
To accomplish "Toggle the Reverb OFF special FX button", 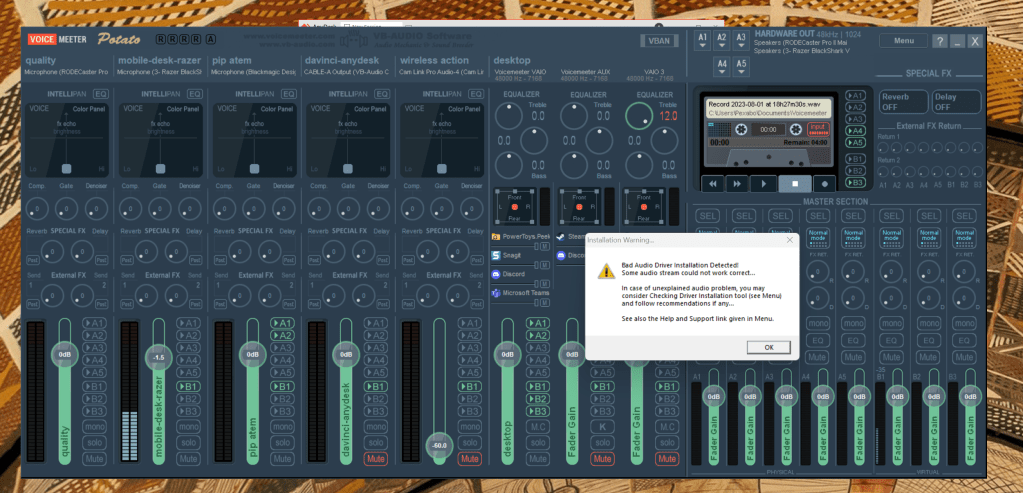I will coord(904,102).
